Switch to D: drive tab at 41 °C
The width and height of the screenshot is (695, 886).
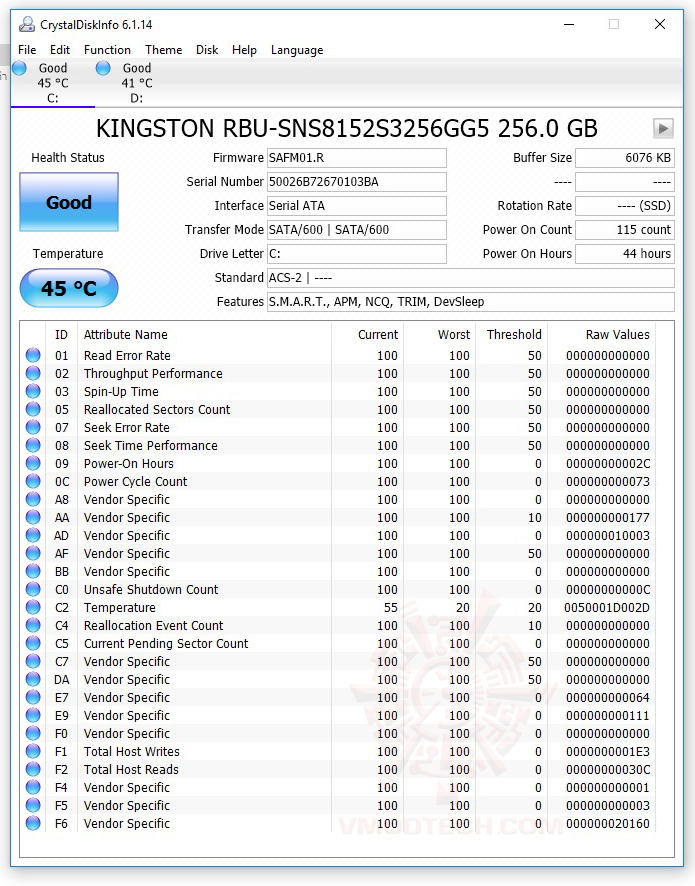point(137,82)
